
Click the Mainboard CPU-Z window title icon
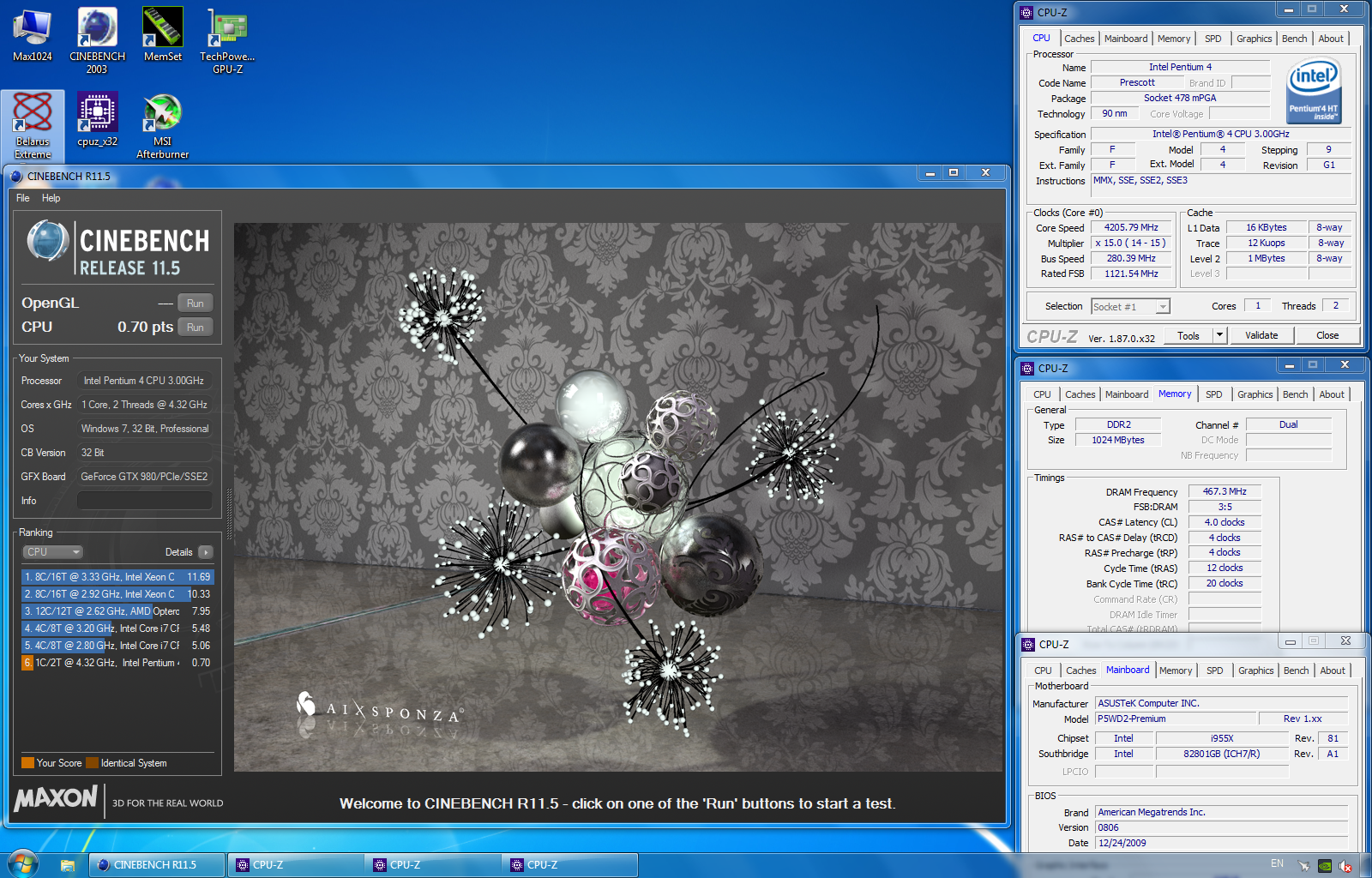(1028, 644)
